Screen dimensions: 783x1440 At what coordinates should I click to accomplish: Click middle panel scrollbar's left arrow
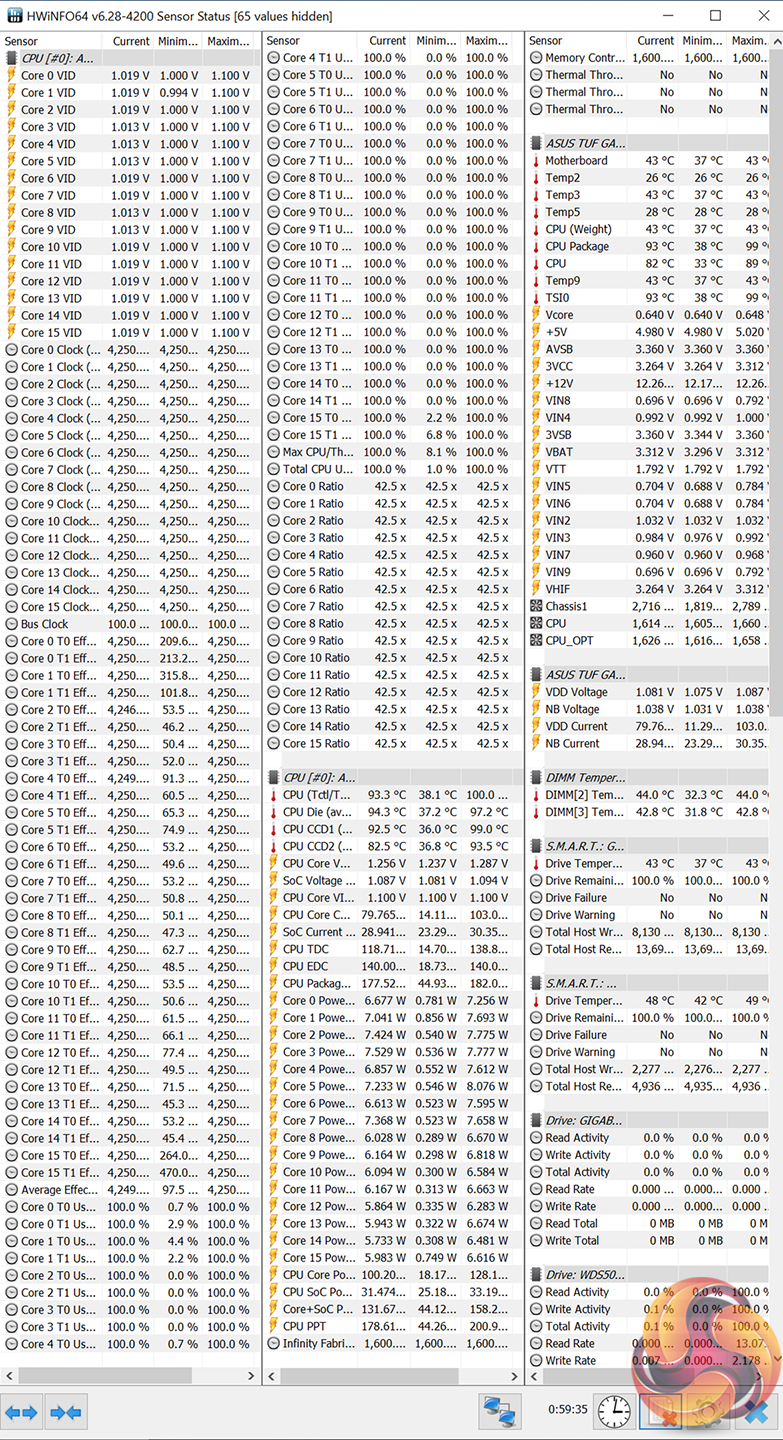(271, 1376)
